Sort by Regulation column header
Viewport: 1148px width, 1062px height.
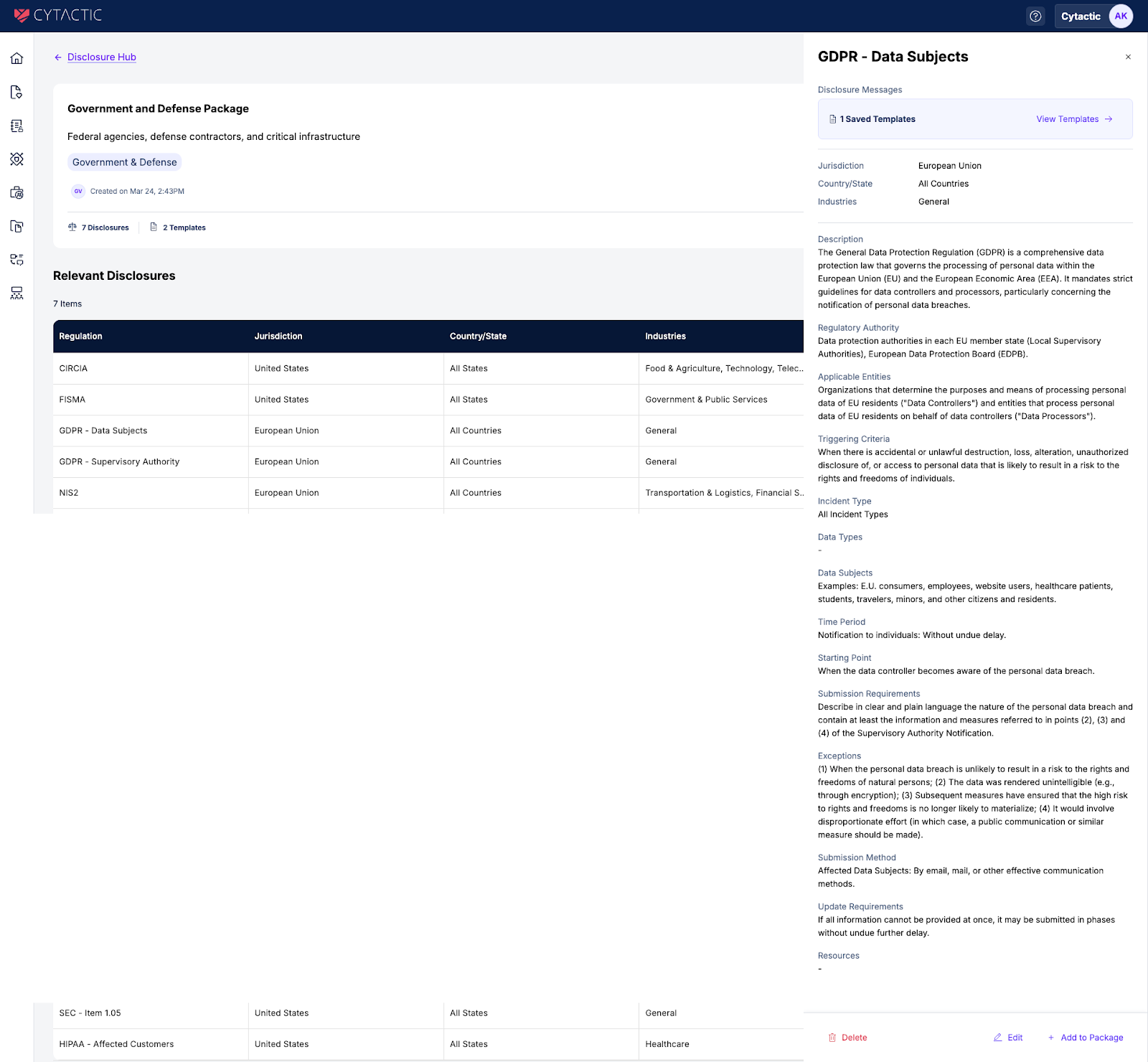pos(80,336)
